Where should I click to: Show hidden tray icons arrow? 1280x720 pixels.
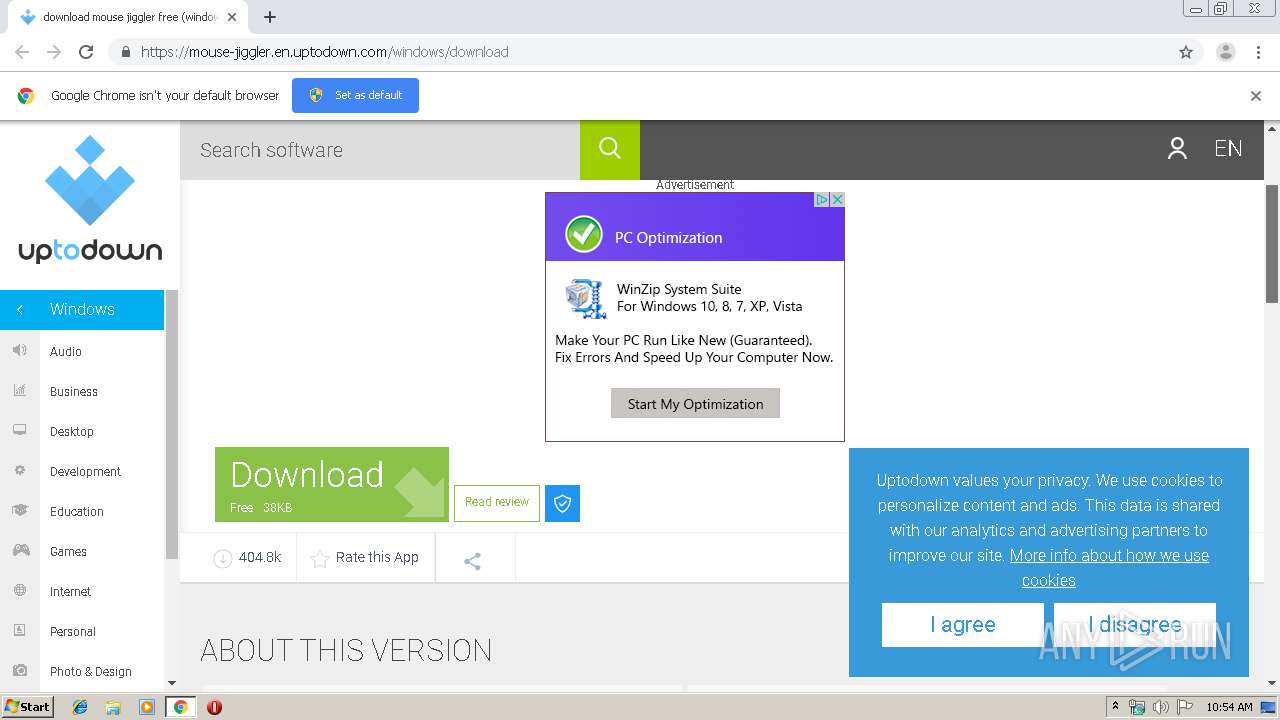(1115, 707)
